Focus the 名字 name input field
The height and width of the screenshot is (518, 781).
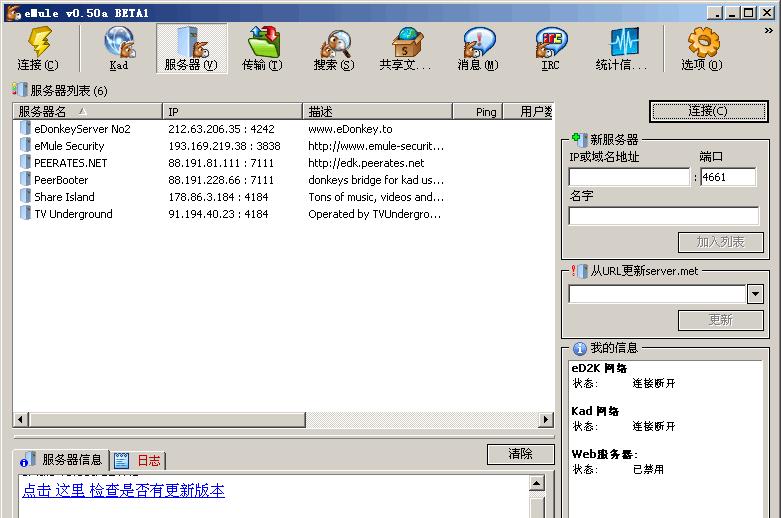coord(664,216)
